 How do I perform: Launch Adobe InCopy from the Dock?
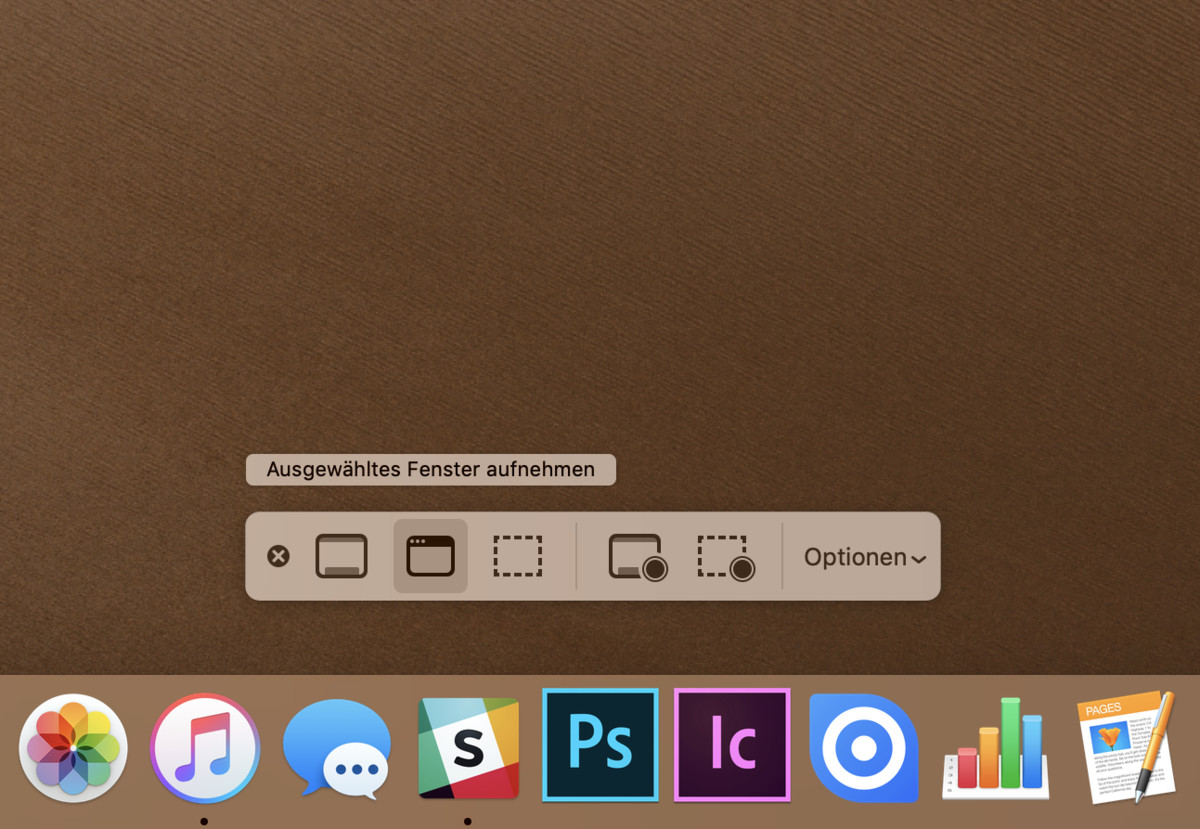[x=733, y=745]
